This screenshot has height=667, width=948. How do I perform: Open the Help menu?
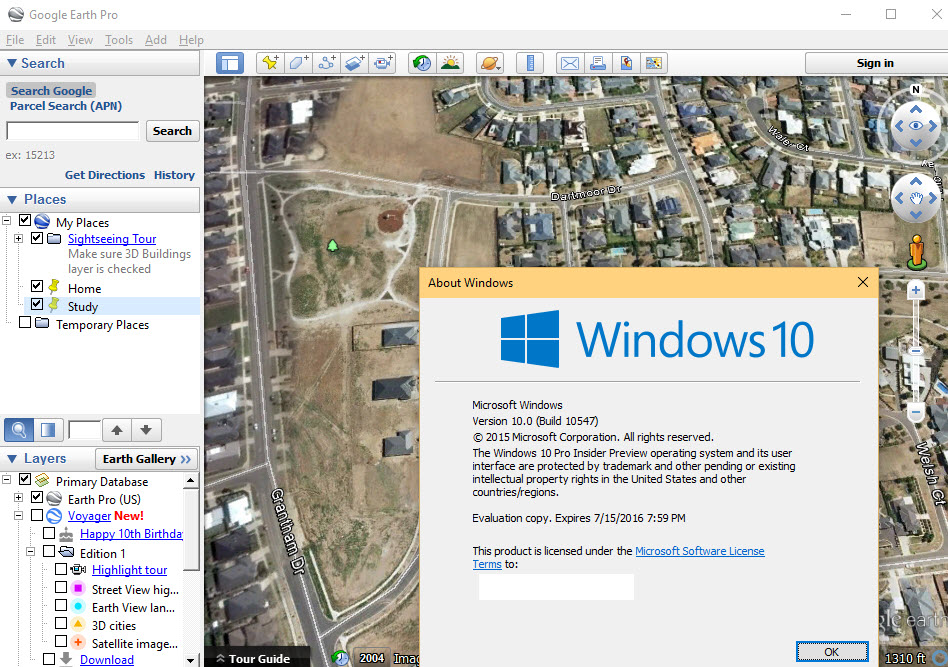[x=191, y=40]
